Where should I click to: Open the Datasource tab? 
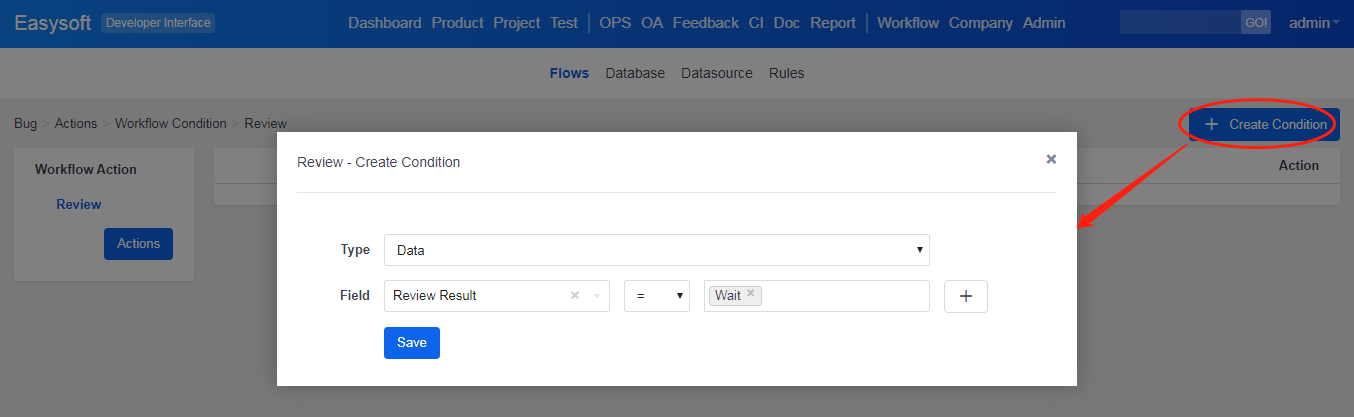(x=716, y=73)
